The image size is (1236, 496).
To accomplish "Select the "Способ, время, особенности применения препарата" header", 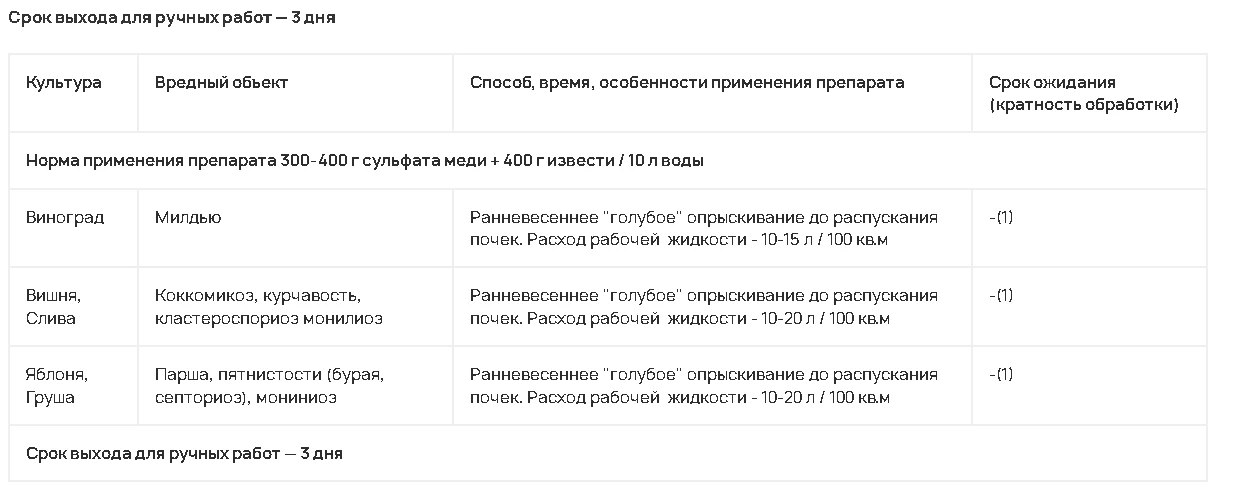I will 687,82.
